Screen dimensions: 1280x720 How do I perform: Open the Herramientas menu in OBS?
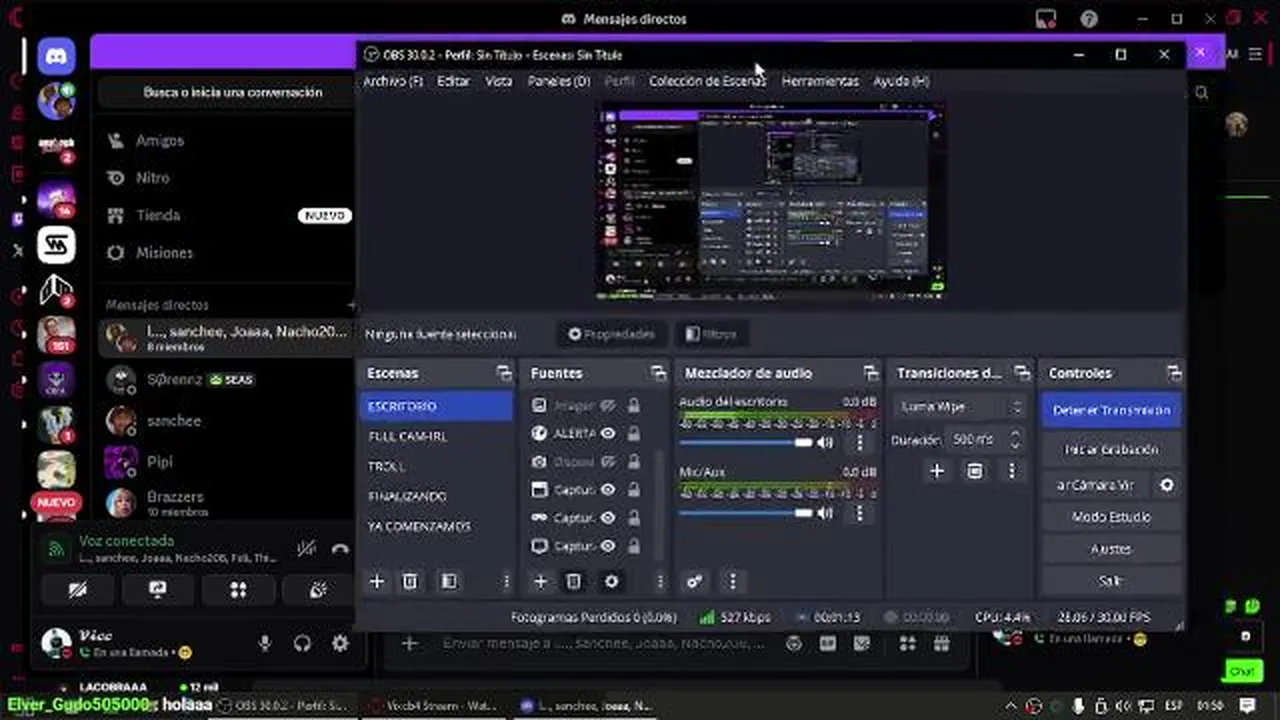(820, 81)
